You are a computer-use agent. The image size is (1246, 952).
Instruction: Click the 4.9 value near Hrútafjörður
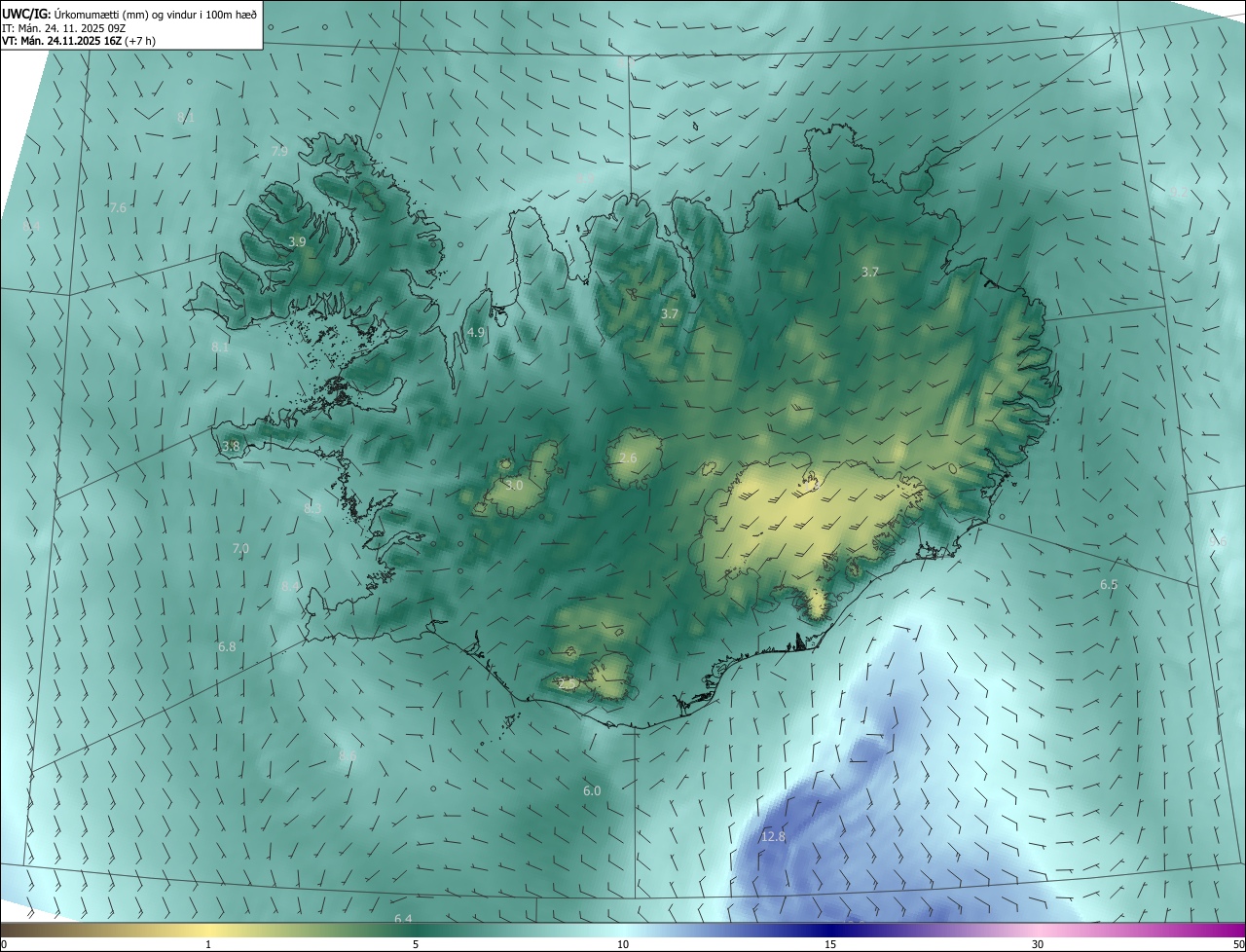pyautogui.click(x=476, y=333)
